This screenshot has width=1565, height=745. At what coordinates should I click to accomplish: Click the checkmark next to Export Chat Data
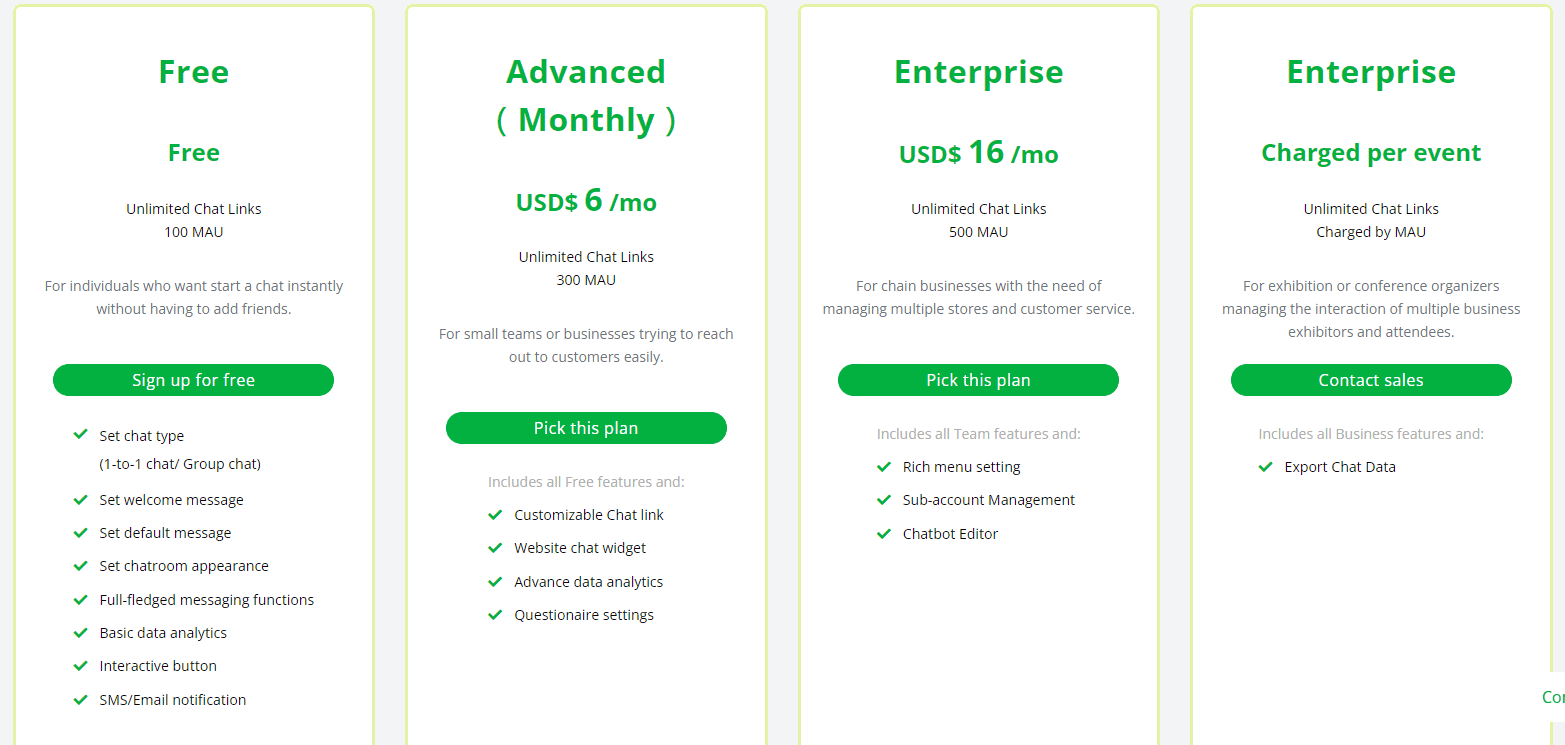coord(1266,466)
